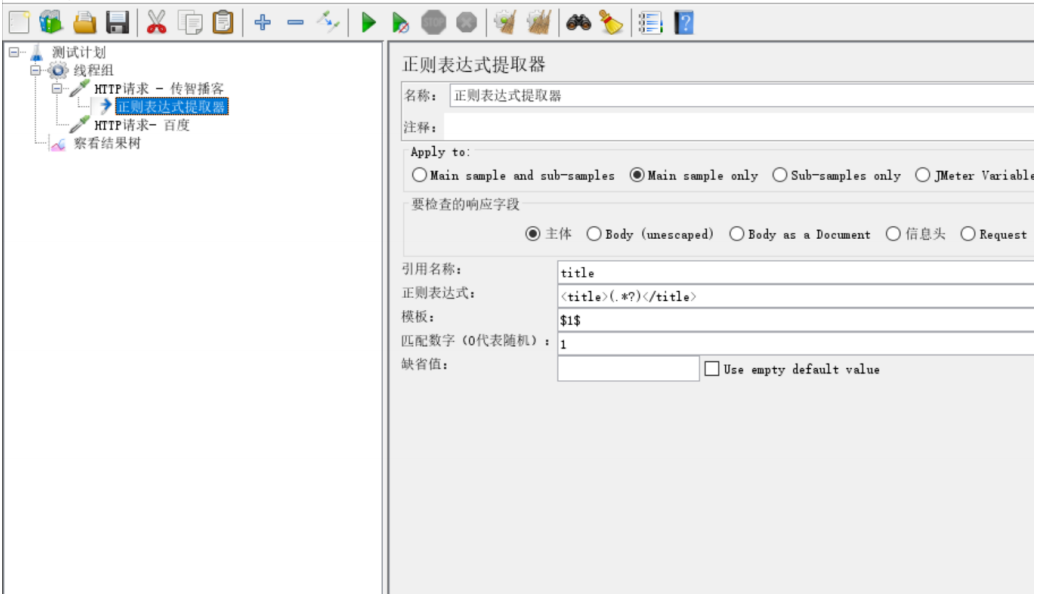This screenshot has height=600, width=1039.
Task: Click the 引用名称 field containing title
Action: [x=796, y=272]
